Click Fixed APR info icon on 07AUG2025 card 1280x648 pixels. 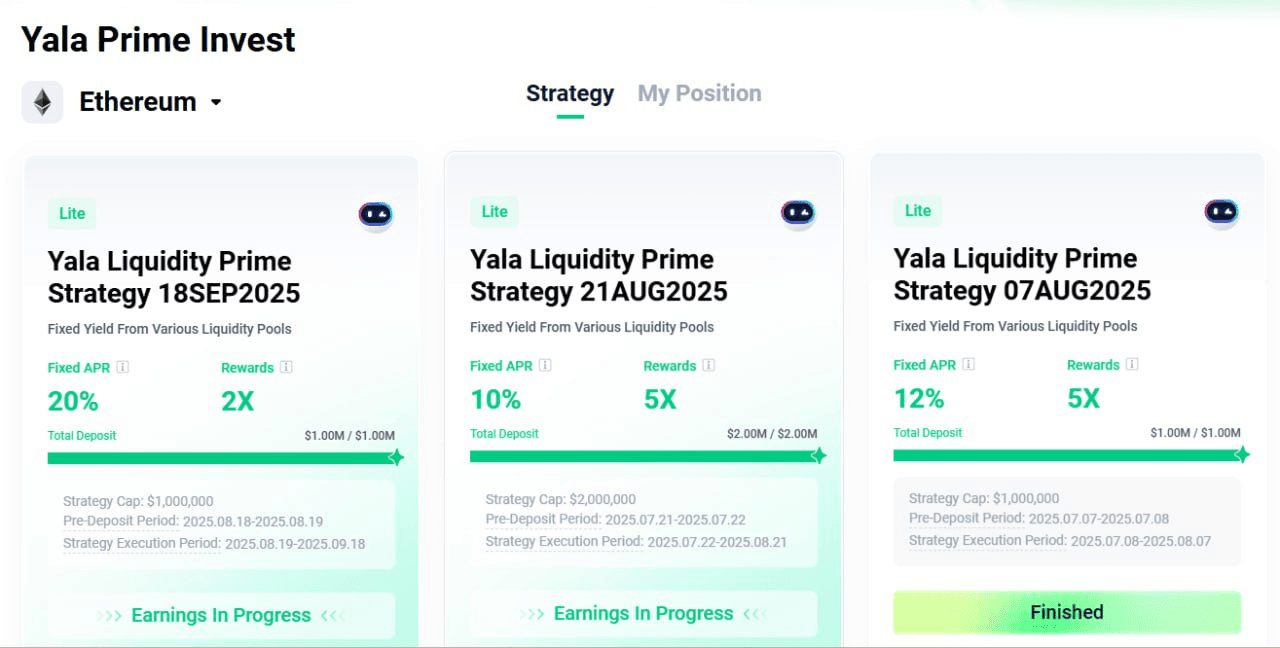point(968,364)
